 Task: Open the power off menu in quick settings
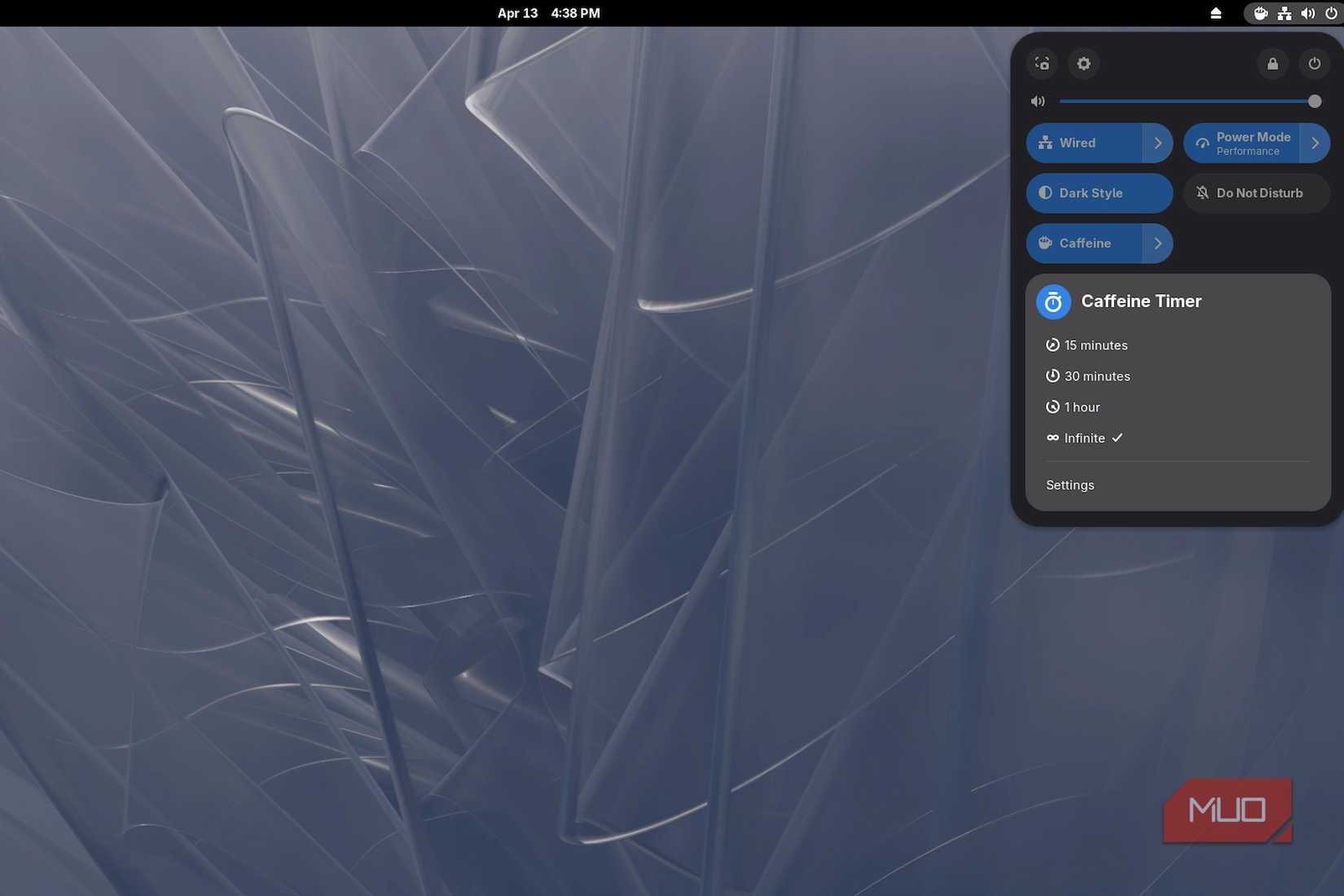click(1314, 64)
